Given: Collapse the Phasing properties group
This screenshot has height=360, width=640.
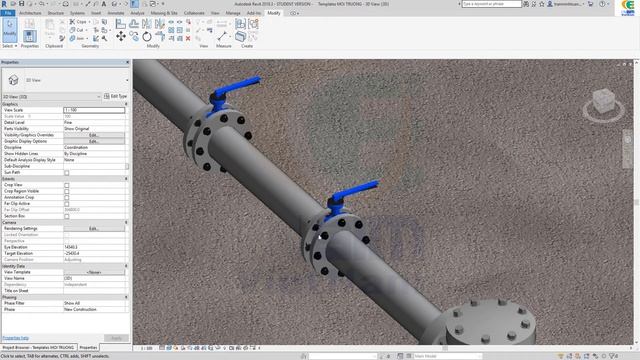Looking at the screenshot, I should [x=126, y=297].
